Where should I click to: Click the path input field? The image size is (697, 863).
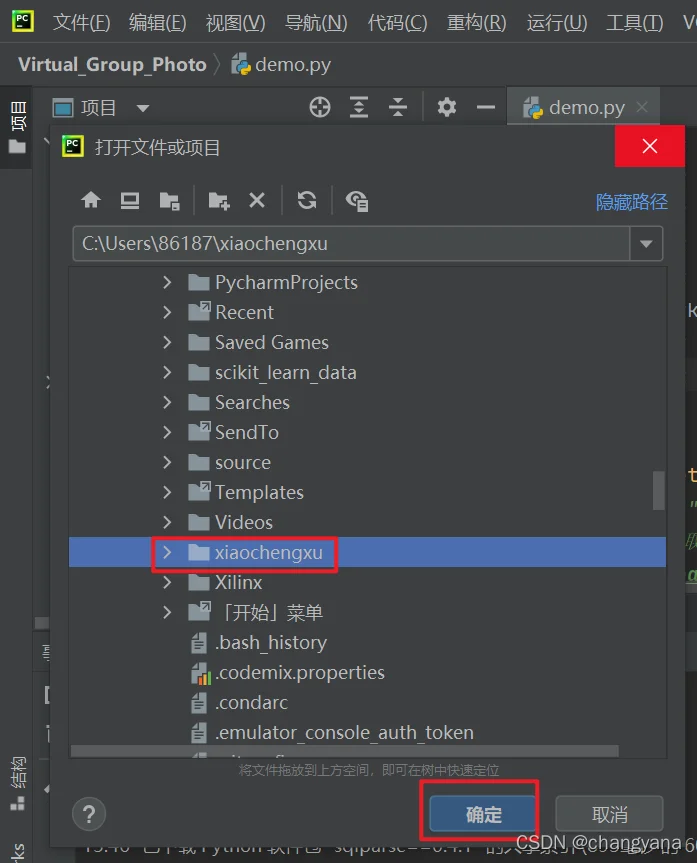point(351,243)
